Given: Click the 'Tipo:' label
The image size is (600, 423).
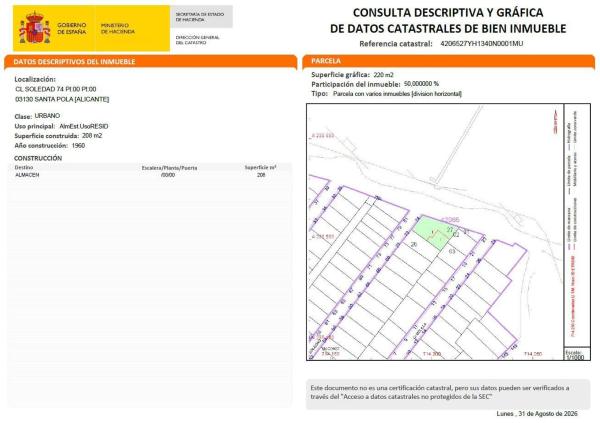Looking at the screenshot, I should [320, 94].
